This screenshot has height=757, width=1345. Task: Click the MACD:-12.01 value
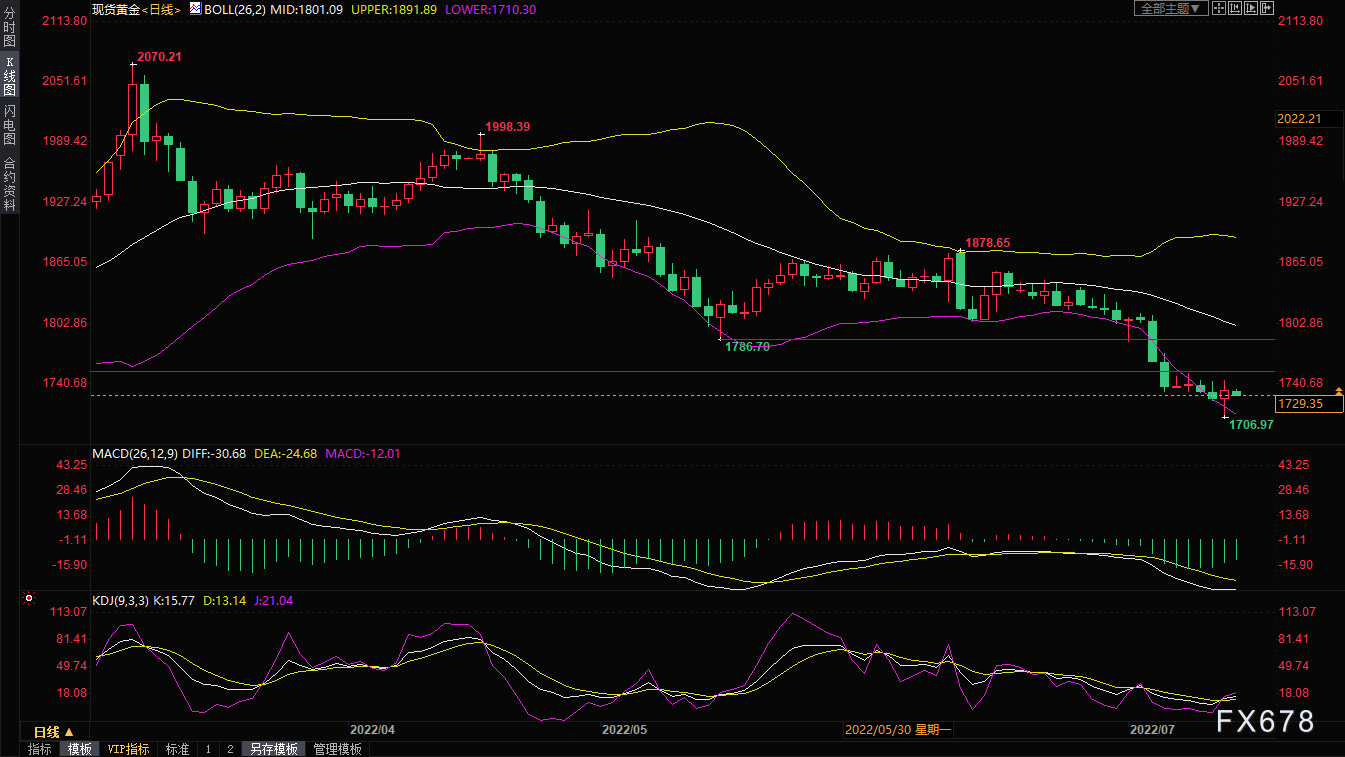(364, 453)
